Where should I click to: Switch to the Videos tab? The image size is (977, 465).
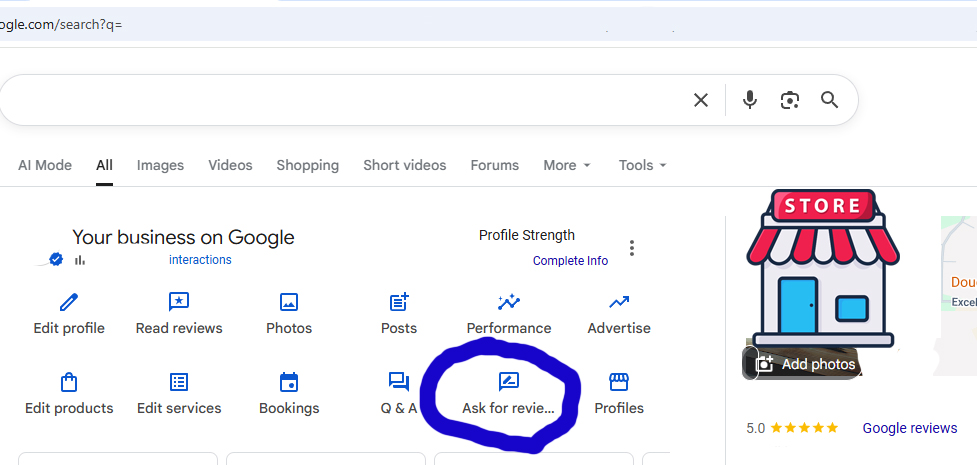(230, 165)
